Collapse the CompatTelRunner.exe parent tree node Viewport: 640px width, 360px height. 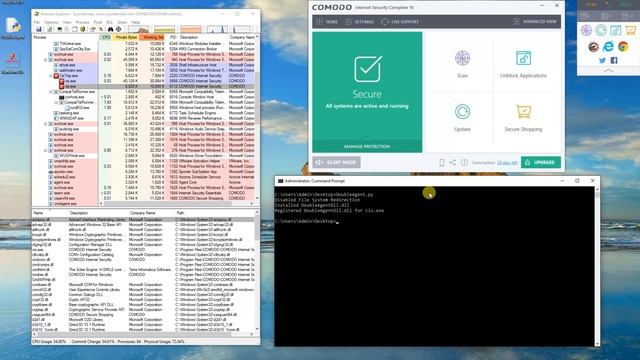pos(51,92)
